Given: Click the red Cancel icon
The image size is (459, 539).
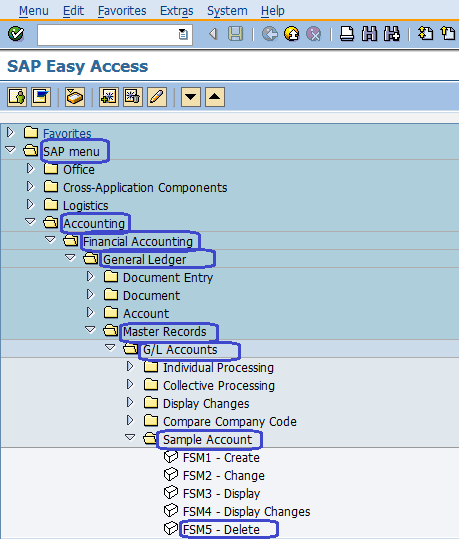Looking at the screenshot, I should [314, 34].
